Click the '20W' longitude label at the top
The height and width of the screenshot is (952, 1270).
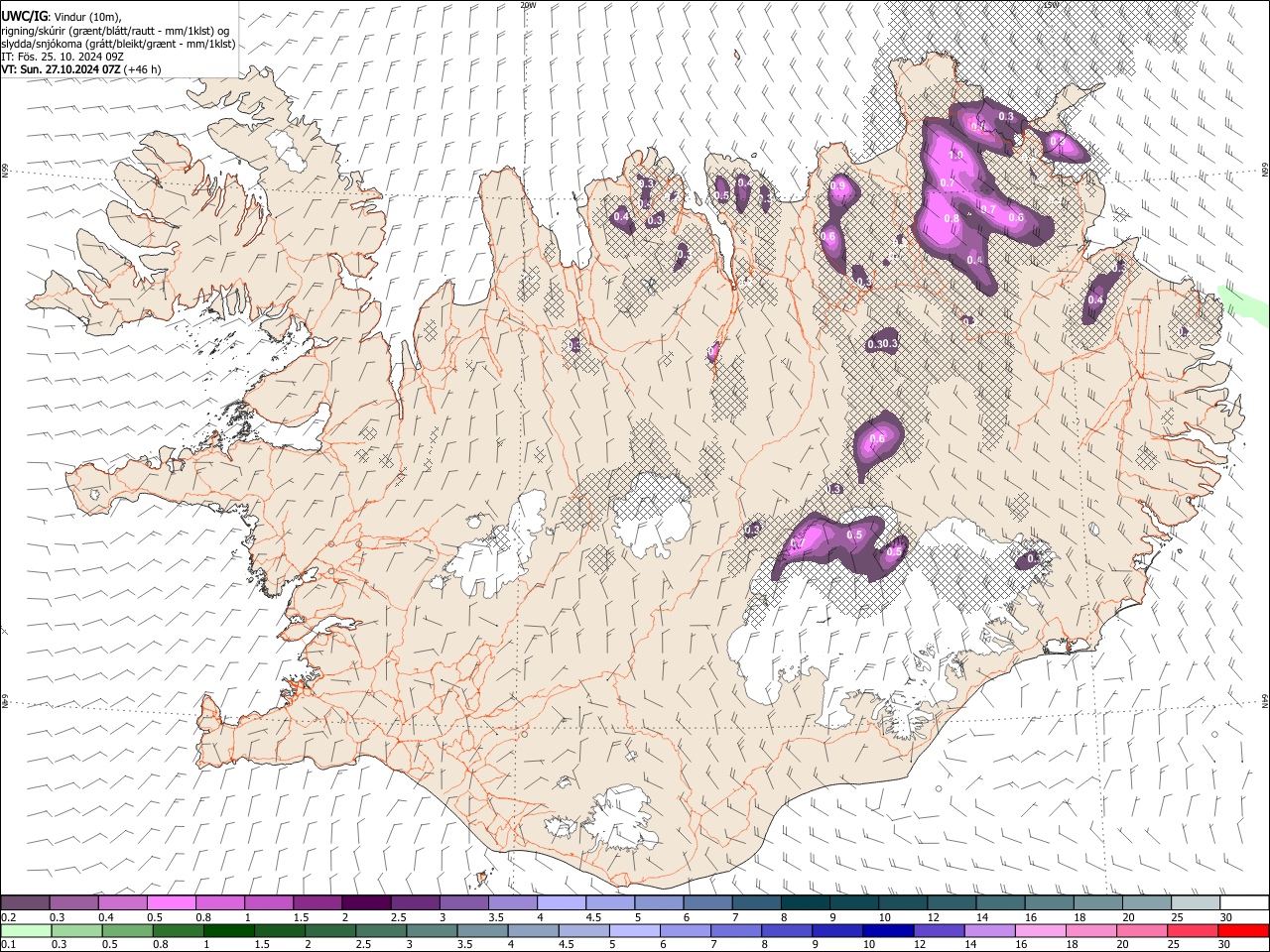(x=527, y=5)
